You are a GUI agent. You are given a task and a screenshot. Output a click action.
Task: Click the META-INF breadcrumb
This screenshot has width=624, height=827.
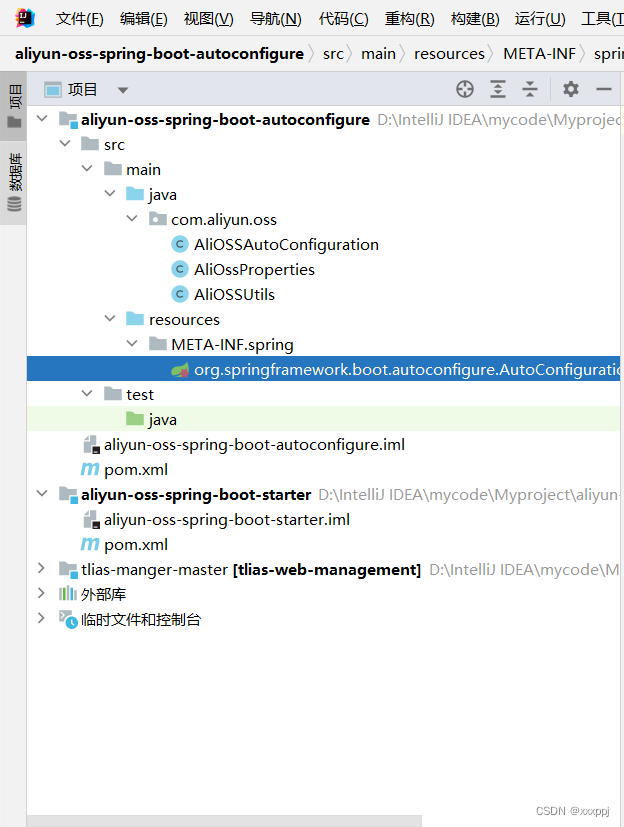pos(539,54)
